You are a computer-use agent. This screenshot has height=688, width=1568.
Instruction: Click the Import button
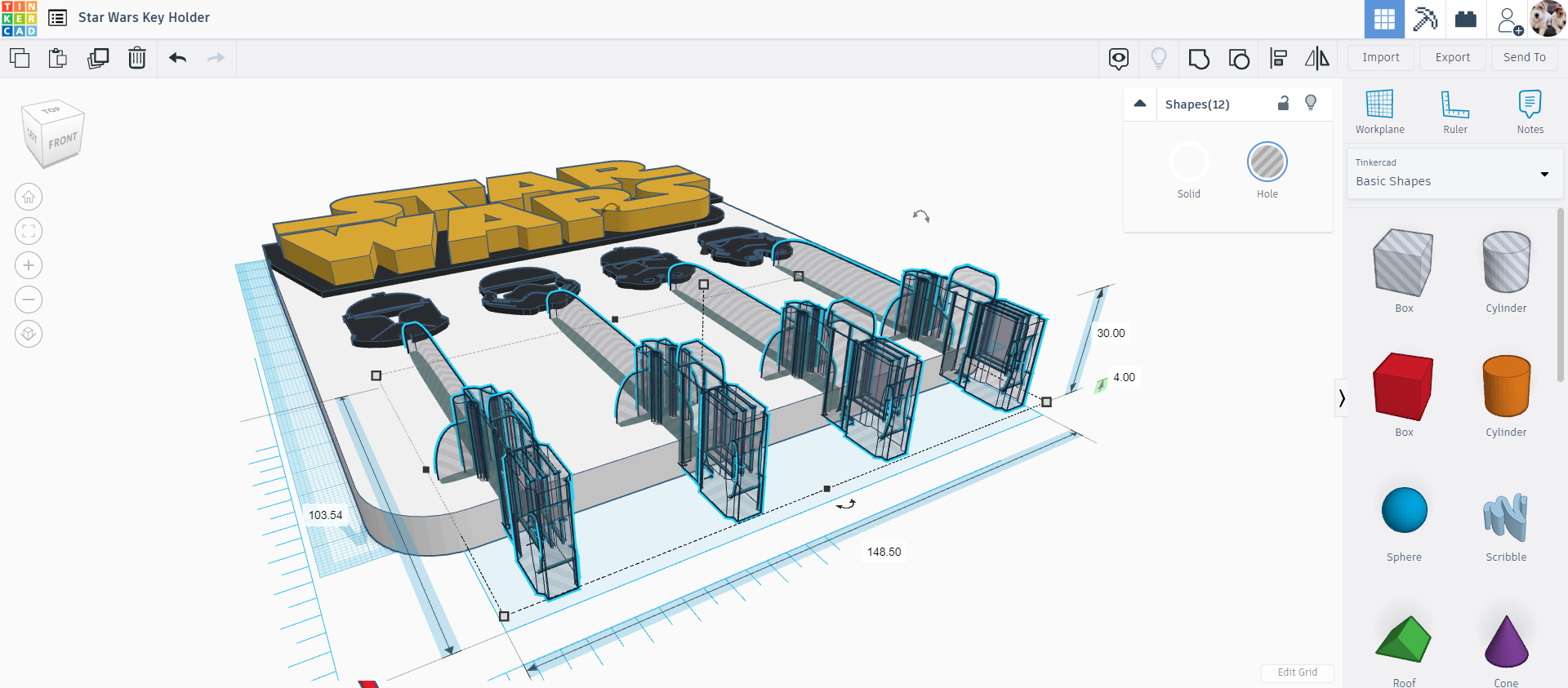coord(1381,57)
